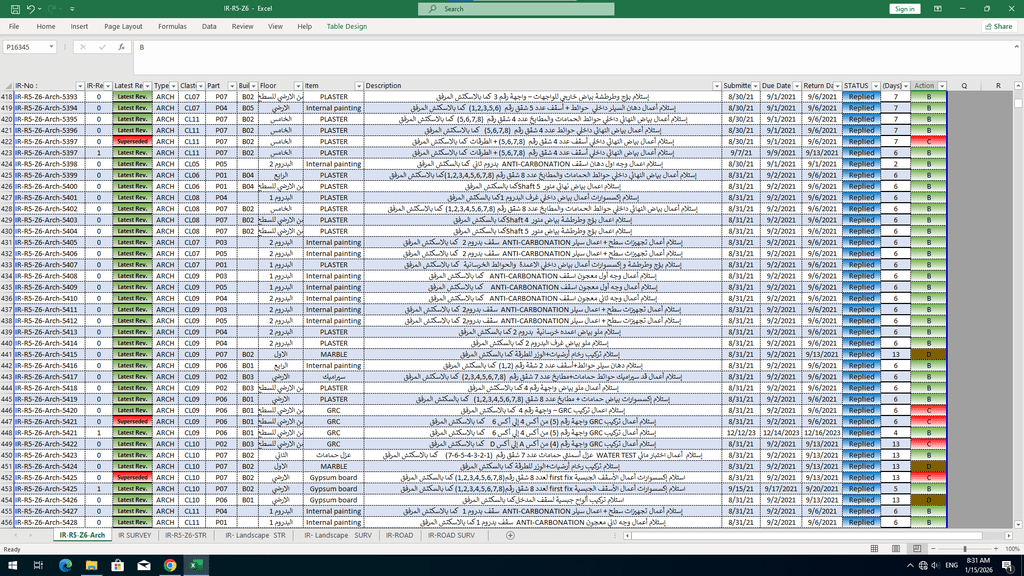Click the Insert Function fx icon
The width and height of the screenshot is (1024, 576).
click(121, 47)
